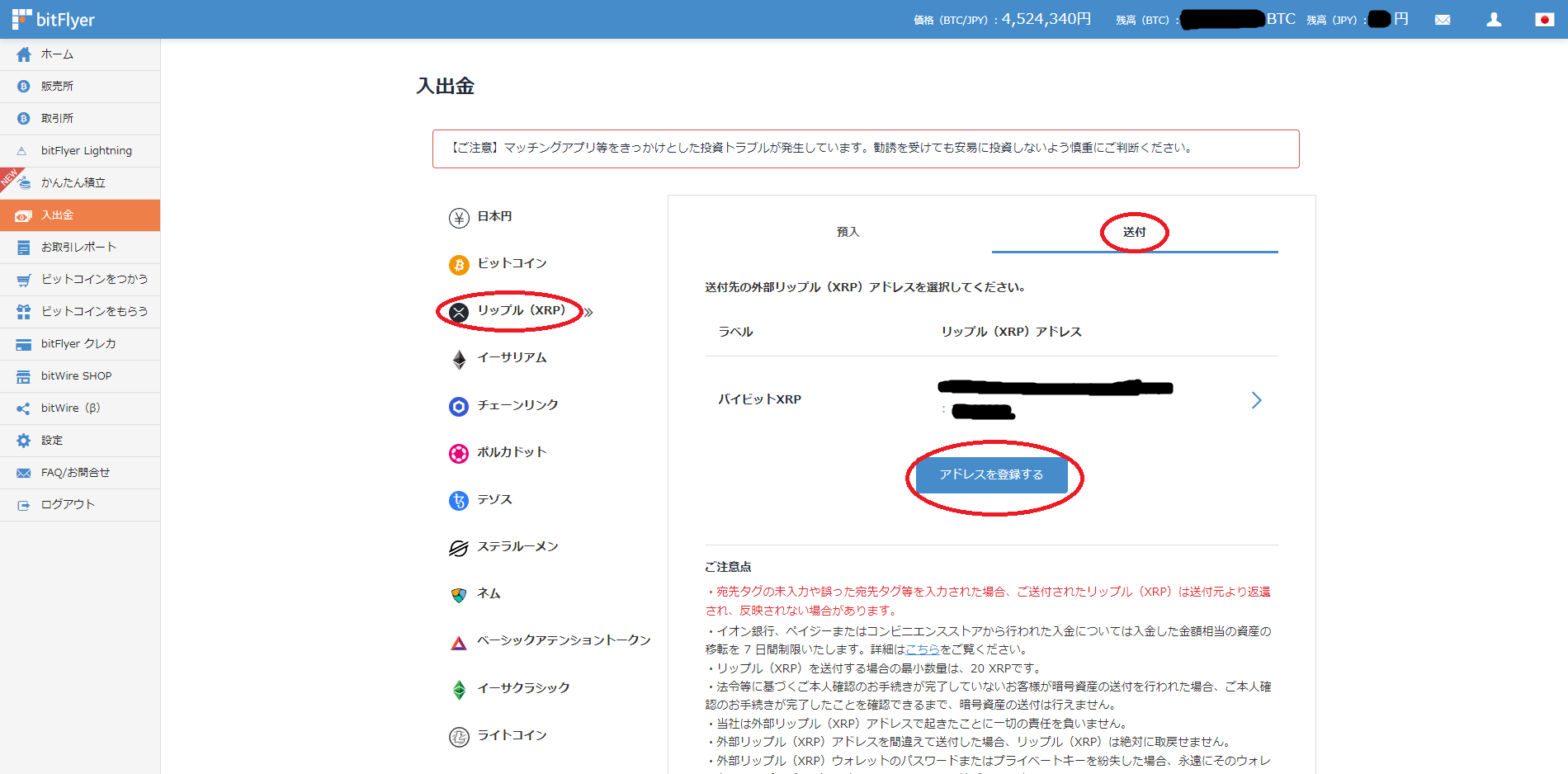This screenshot has height=774, width=1568.
Task: Click the ラベル column header
Action: tap(736, 332)
